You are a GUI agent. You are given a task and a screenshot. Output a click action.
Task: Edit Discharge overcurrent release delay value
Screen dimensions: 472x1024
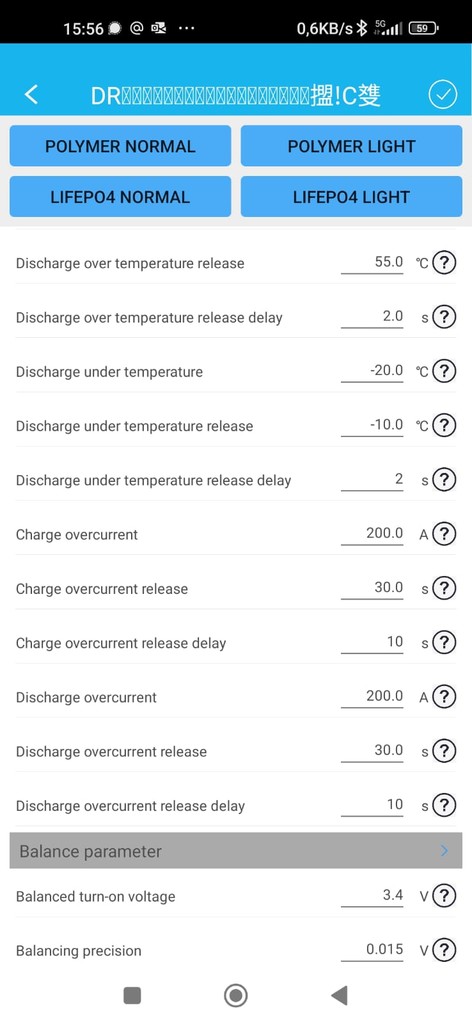tap(372, 805)
